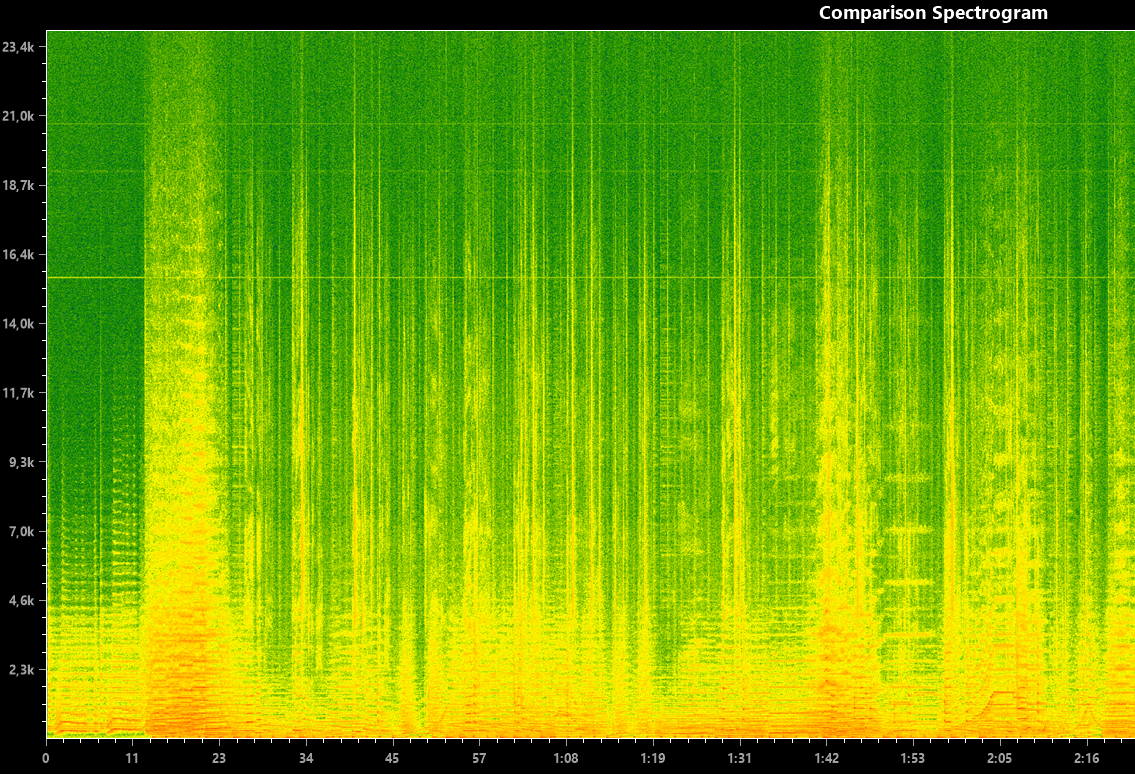Select the 9,3k frequency axis label
1135x775 pixels.
tap(22, 463)
